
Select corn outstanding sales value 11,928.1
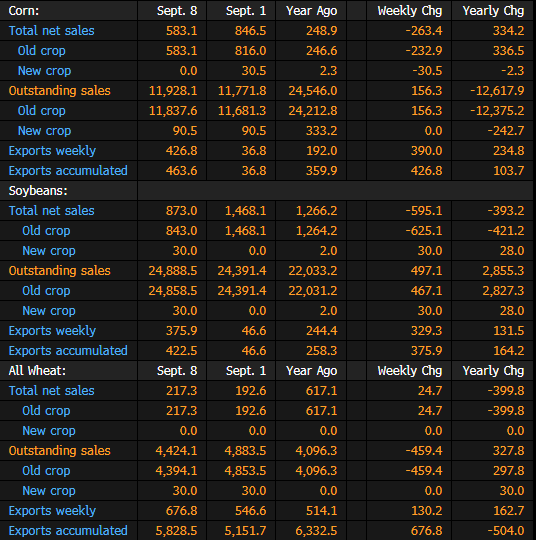click(x=173, y=91)
